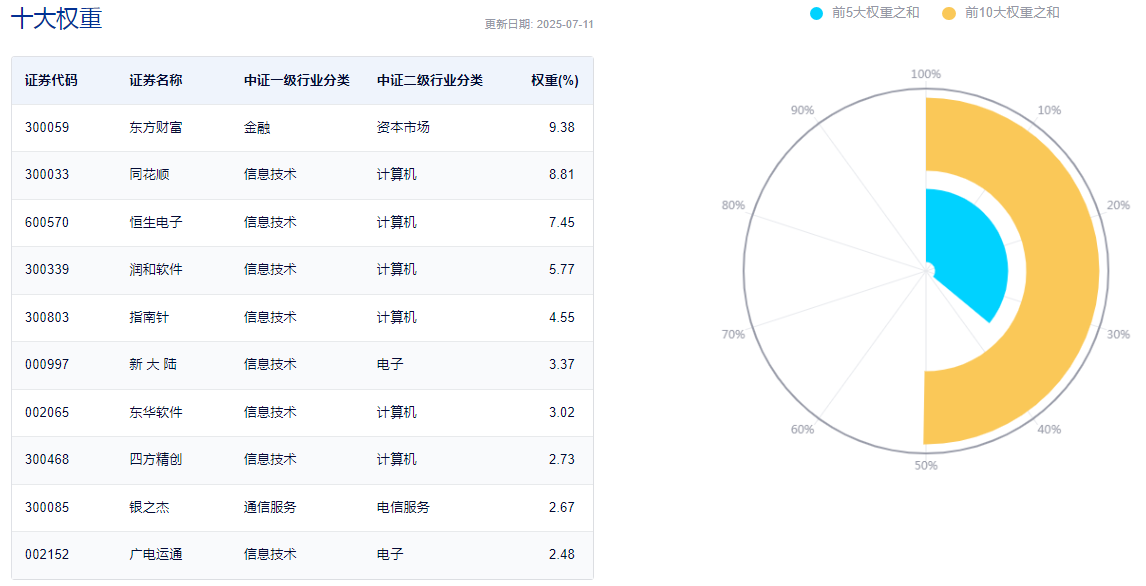Open the 同花顺 stock name
This screenshot has width=1146, height=586.
pyautogui.click(x=149, y=175)
